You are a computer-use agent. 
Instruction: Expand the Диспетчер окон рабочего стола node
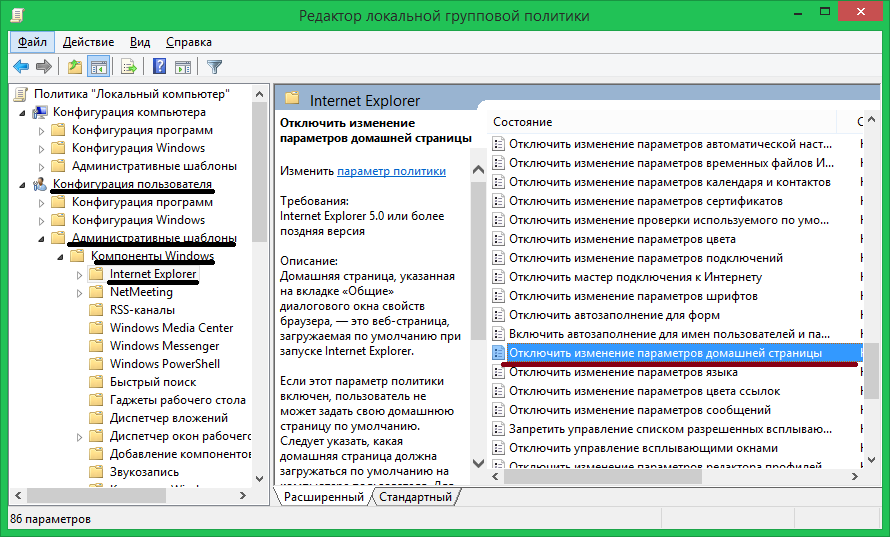click(80, 436)
